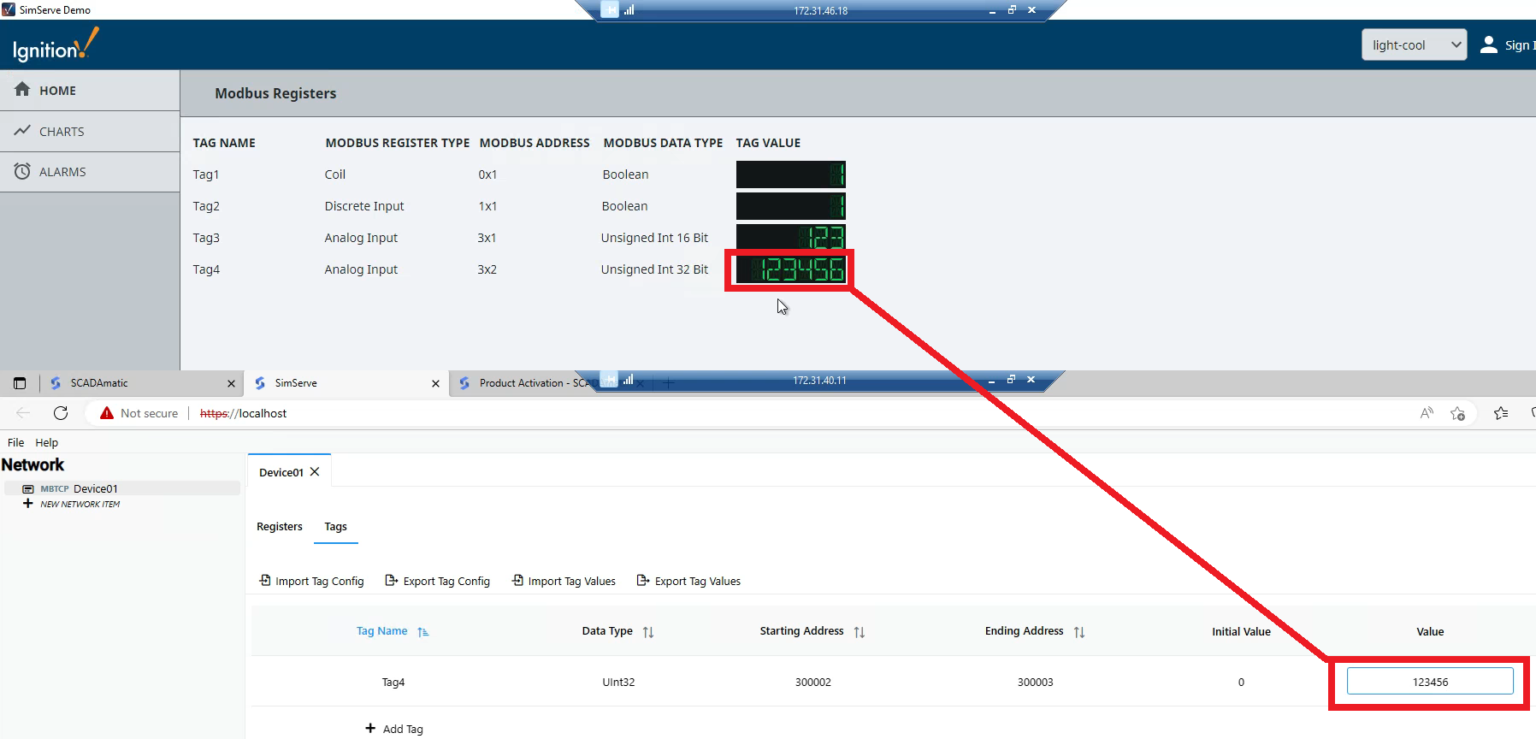Click the Tag4 Value input field

pyautogui.click(x=1430, y=681)
